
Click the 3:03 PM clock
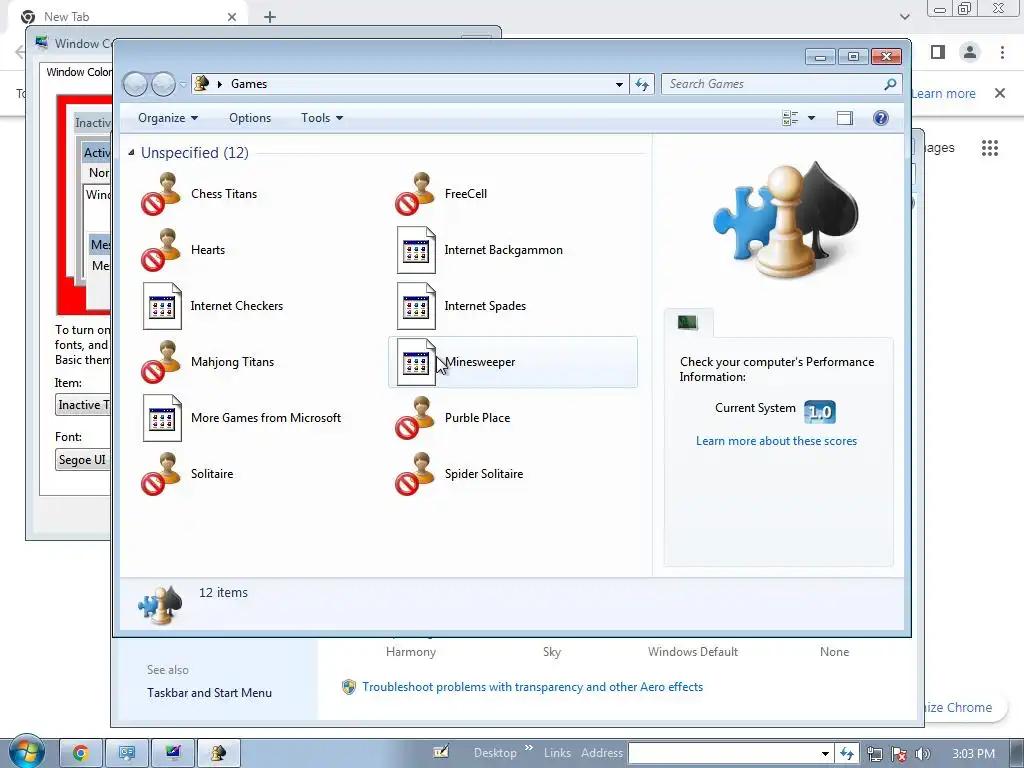(973, 754)
